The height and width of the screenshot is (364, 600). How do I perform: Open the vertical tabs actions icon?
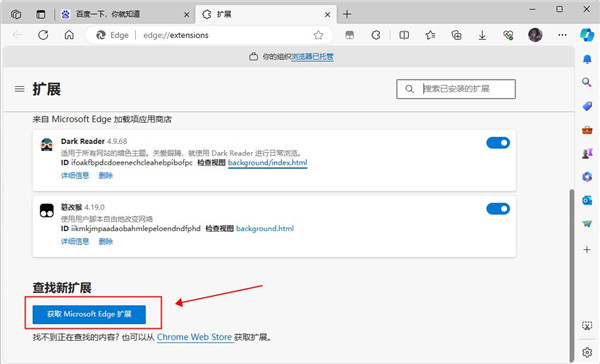(41, 15)
